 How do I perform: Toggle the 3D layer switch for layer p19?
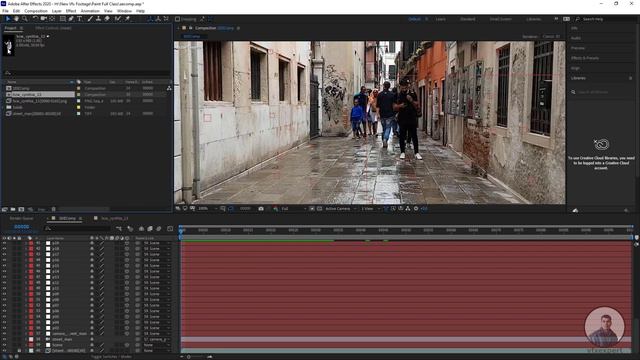coord(127,243)
